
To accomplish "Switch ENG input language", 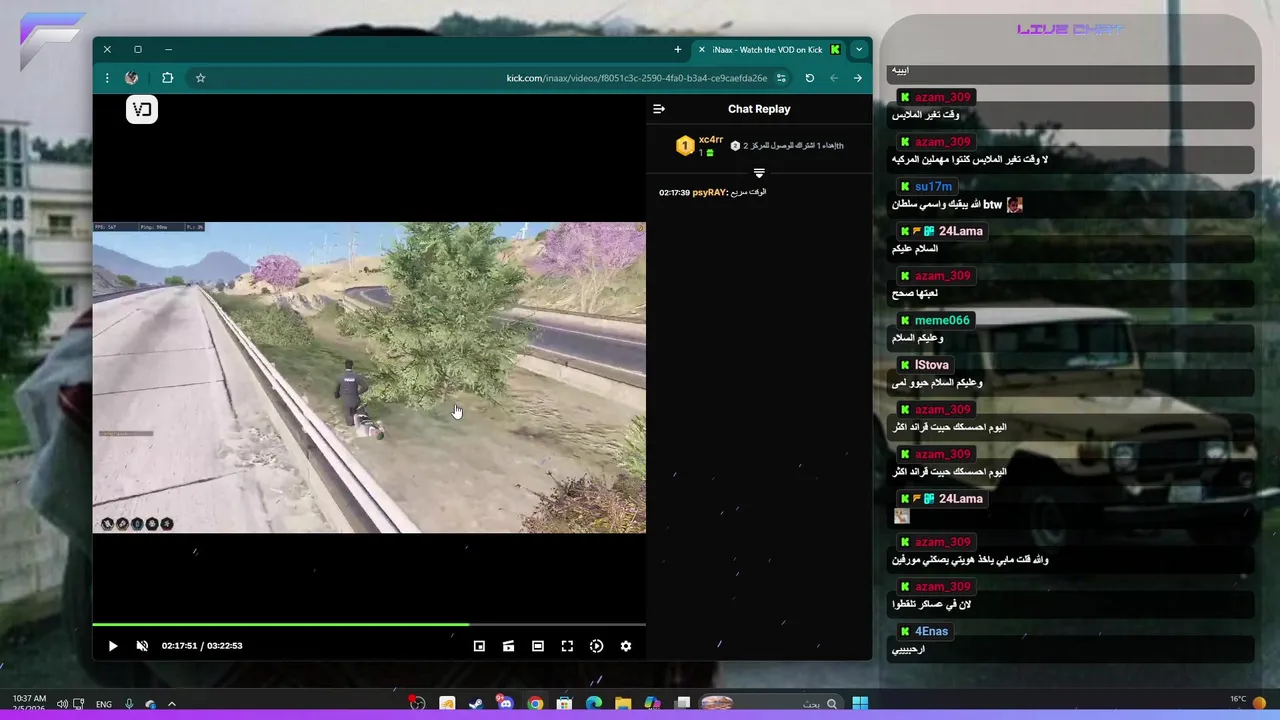I will [x=104, y=704].
